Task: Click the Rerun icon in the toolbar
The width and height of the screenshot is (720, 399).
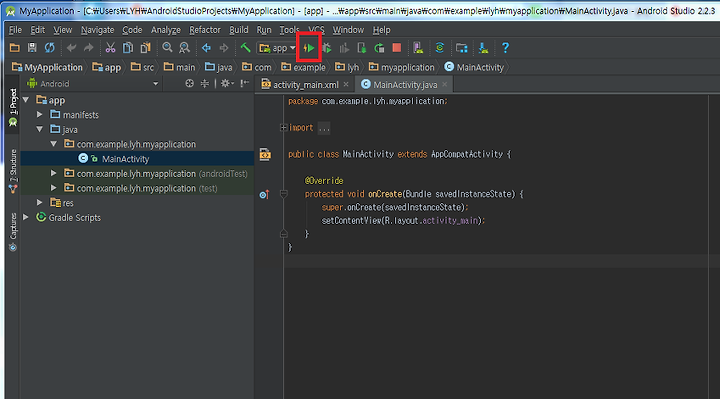Action: 379,48
